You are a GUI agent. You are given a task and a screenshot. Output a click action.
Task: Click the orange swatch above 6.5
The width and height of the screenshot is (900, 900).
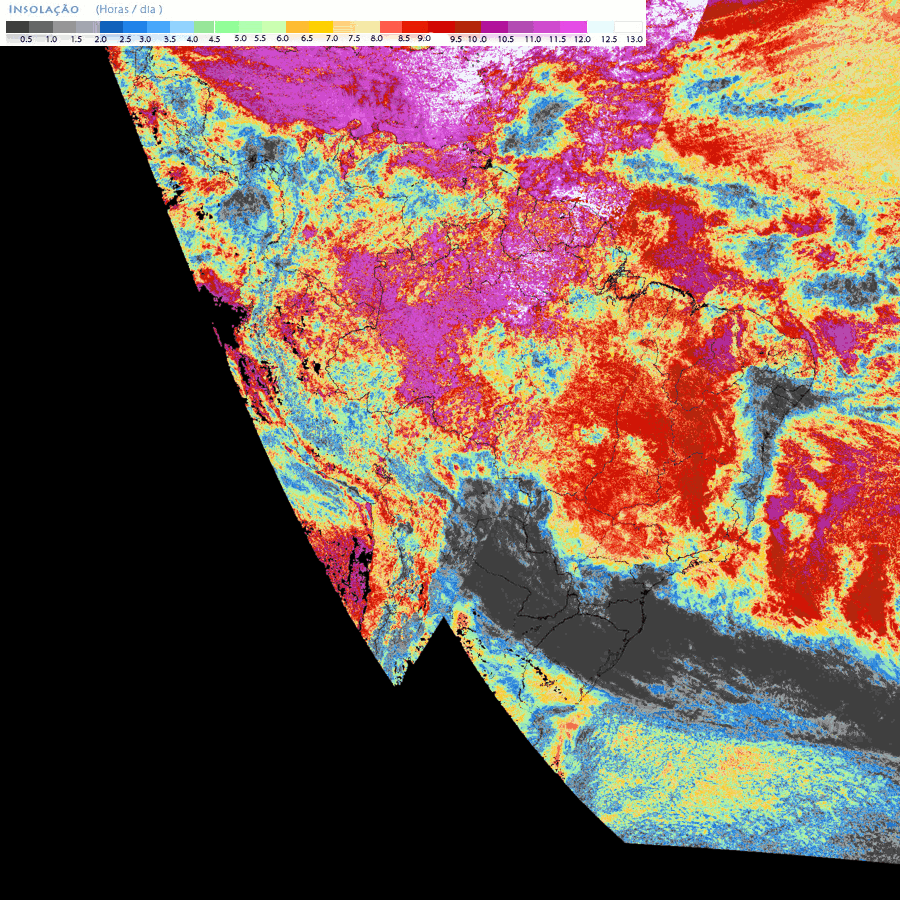coord(298,27)
